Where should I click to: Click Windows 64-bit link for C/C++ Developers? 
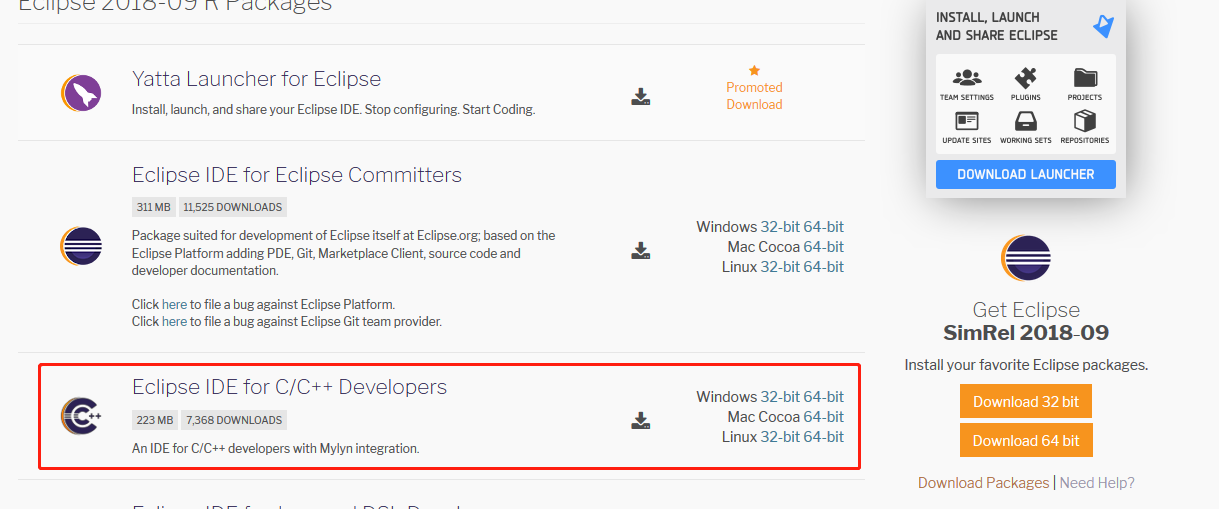pyautogui.click(x=823, y=397)
